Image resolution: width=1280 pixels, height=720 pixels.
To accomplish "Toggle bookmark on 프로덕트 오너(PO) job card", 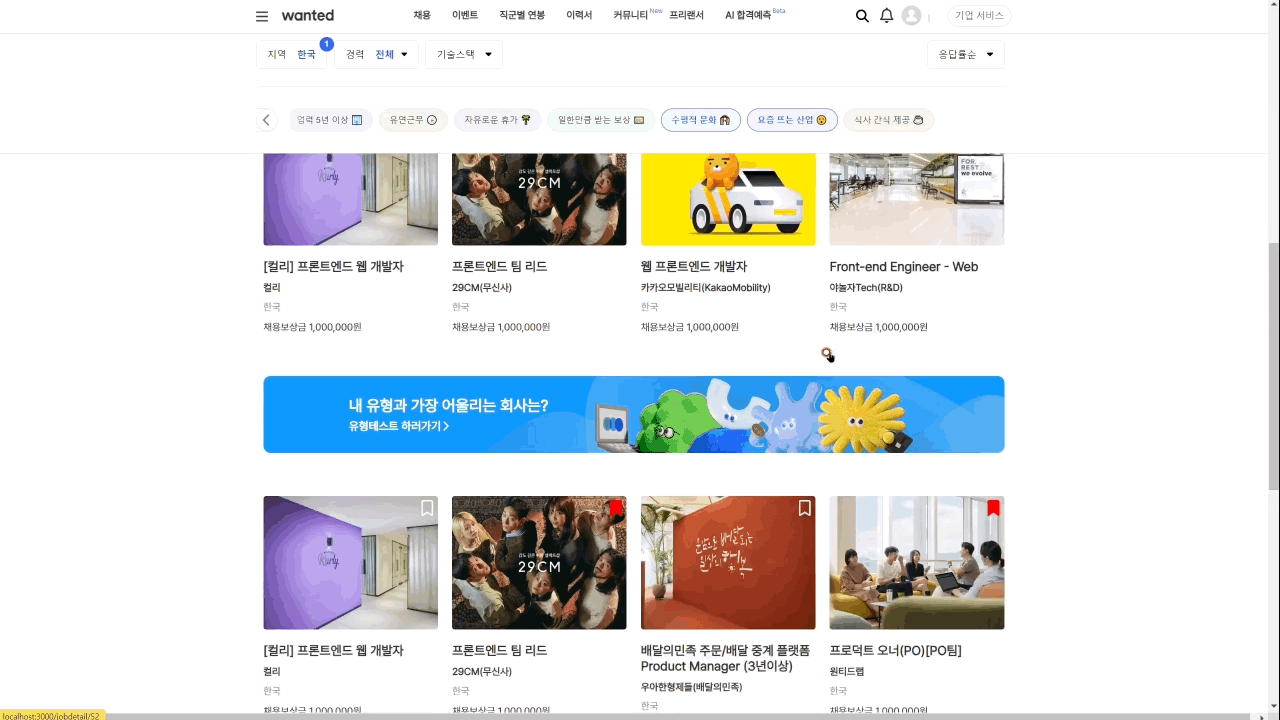I will [x=993, y=508].
